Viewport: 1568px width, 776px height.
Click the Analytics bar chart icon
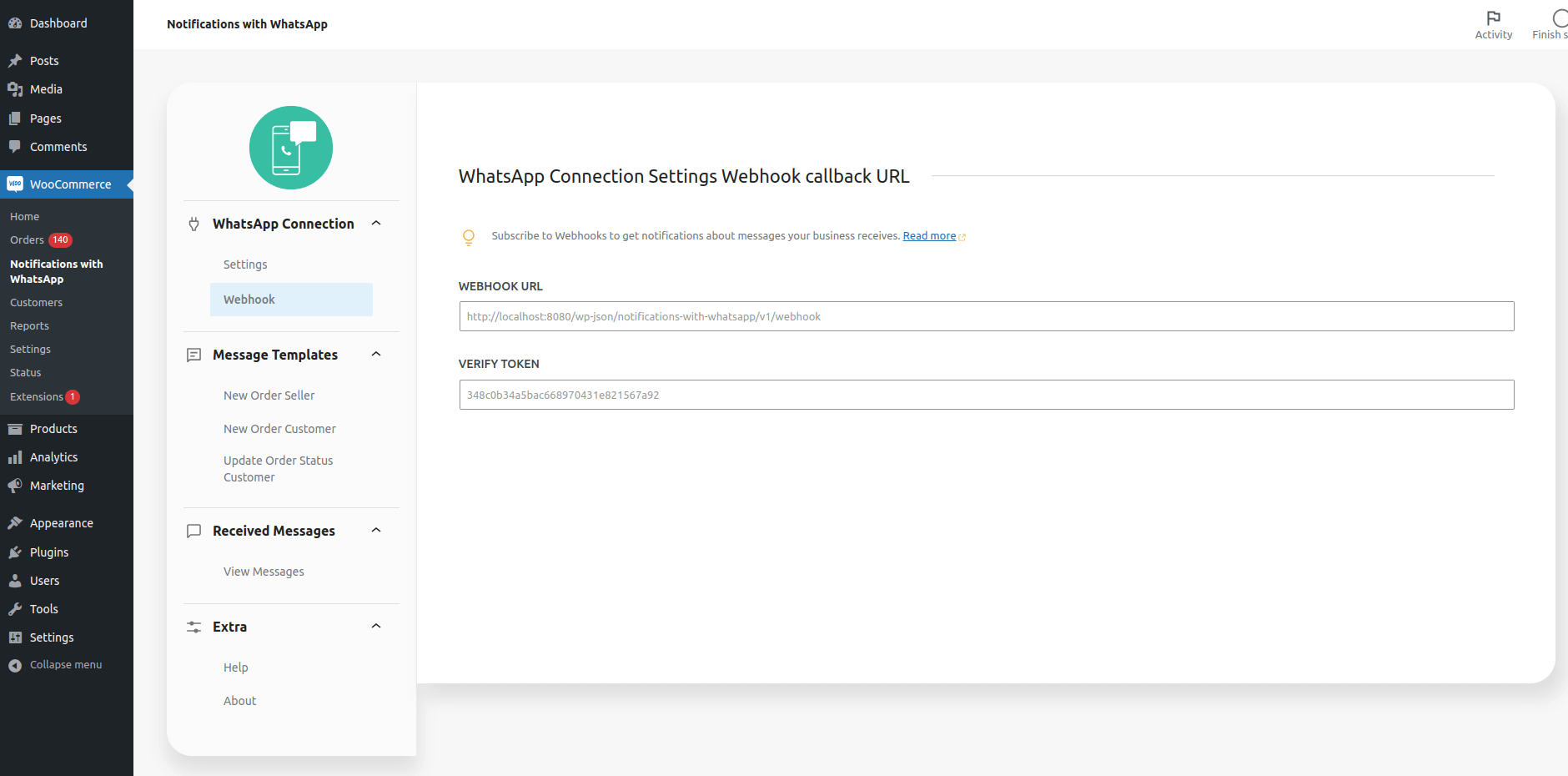[x=15, y=456]
